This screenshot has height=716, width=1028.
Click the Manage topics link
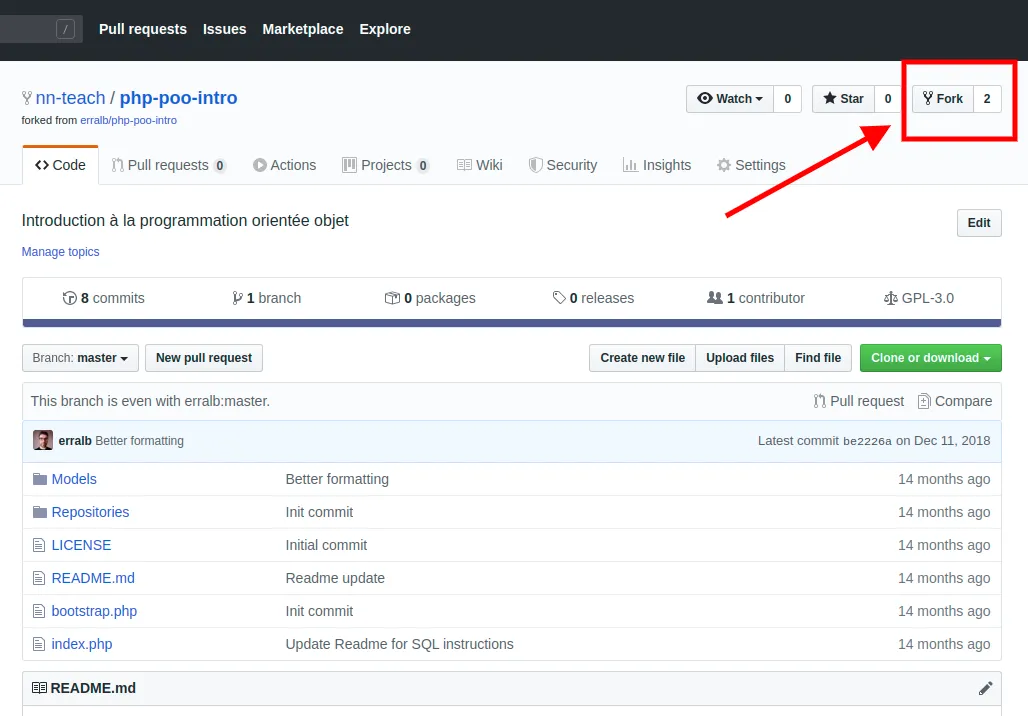[x=61, y=252]
